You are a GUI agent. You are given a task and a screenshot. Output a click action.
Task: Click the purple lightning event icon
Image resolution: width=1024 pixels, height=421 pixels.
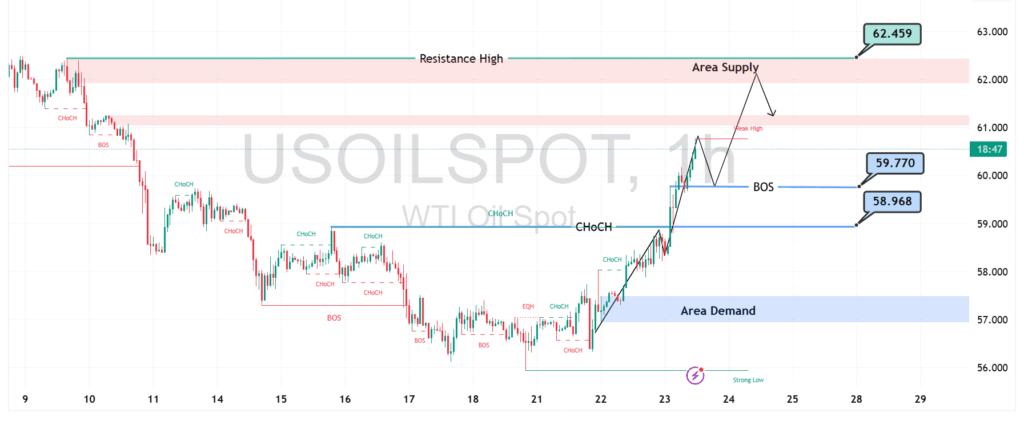pyautogui.click(x=695, y=375)
